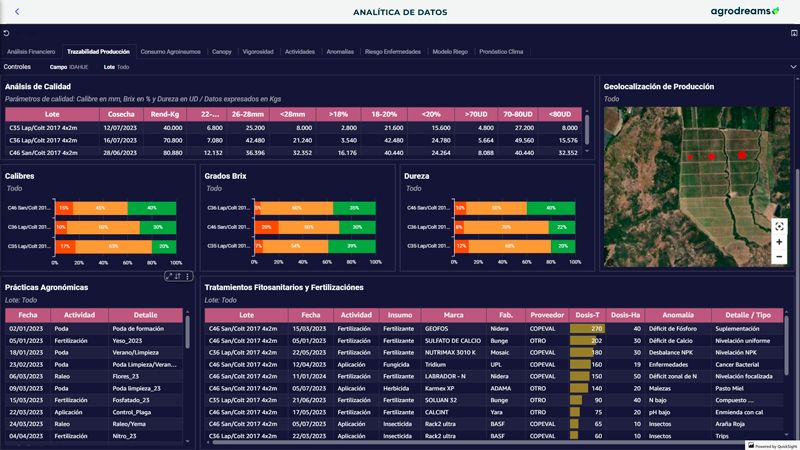
Task: Switch to the Análisis Financiero tab
Action: [31, 51]
